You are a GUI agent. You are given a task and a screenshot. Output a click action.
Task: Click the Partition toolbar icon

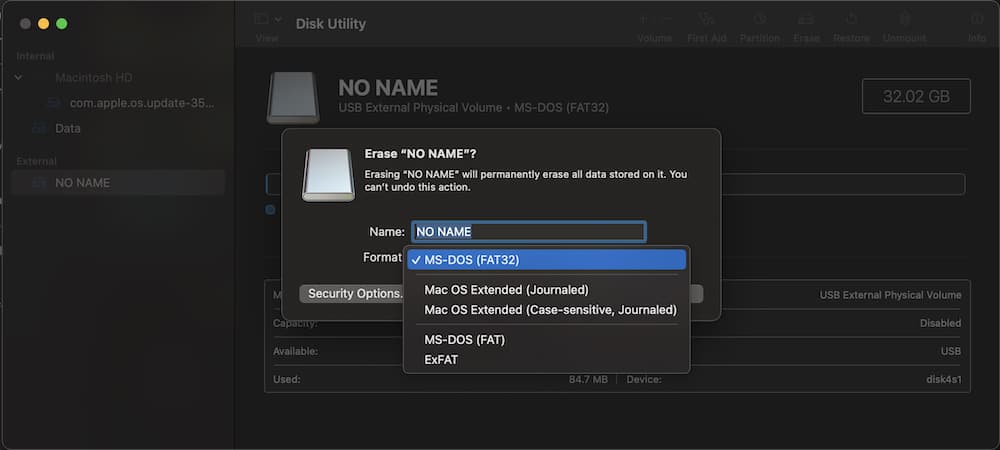(760, 19)
